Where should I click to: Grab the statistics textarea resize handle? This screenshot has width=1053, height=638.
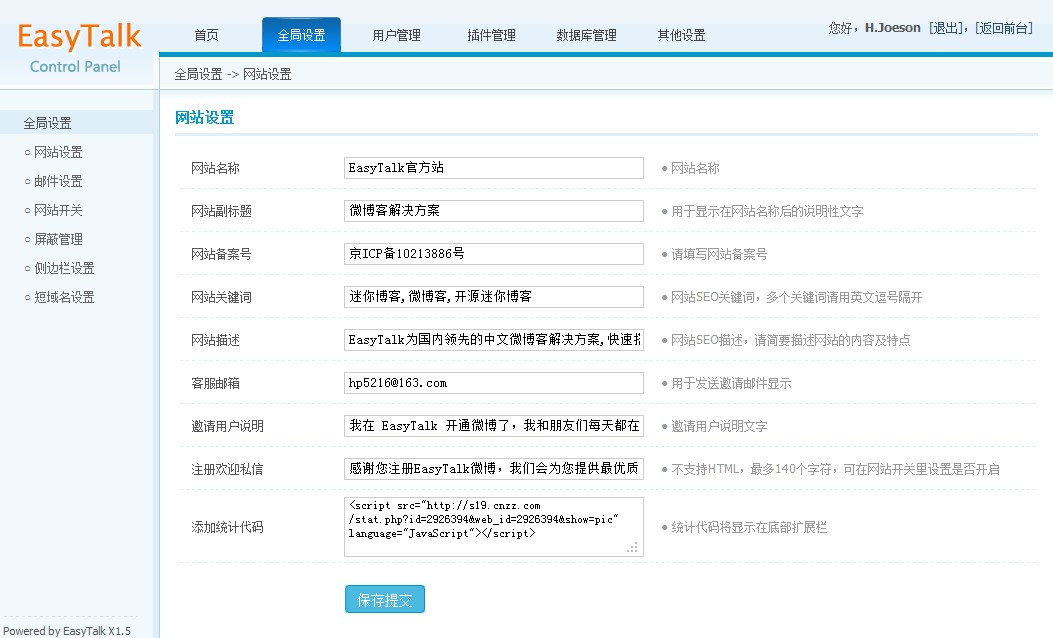tap(632, 548)
